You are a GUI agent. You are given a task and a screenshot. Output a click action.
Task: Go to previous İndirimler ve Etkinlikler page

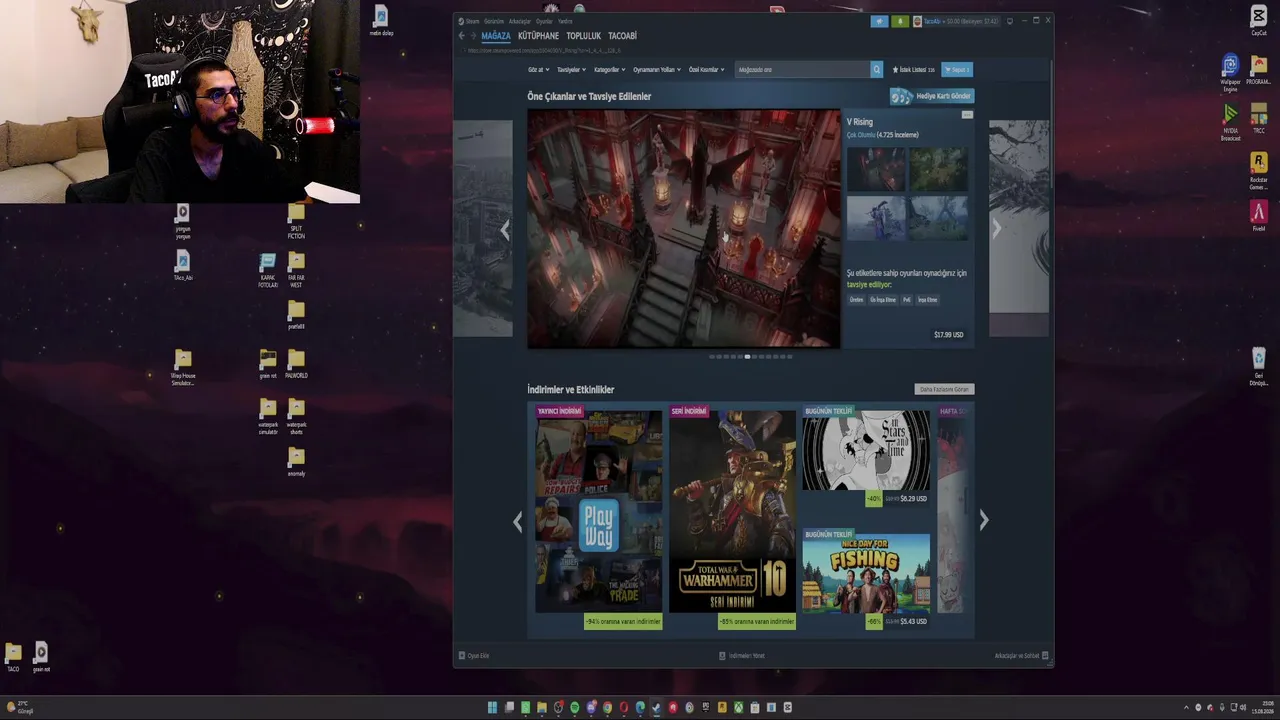(x=517, y=521)
